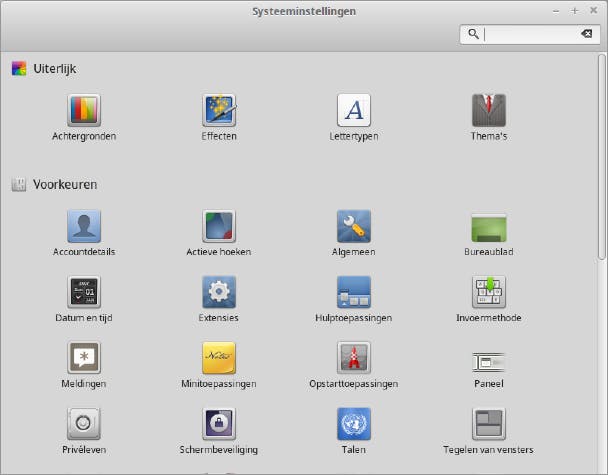This screenshot has height=475, width=608.
Task: Open the Lettertypen font settings icon
Action: pyautogui.click(x=354, y=111)
